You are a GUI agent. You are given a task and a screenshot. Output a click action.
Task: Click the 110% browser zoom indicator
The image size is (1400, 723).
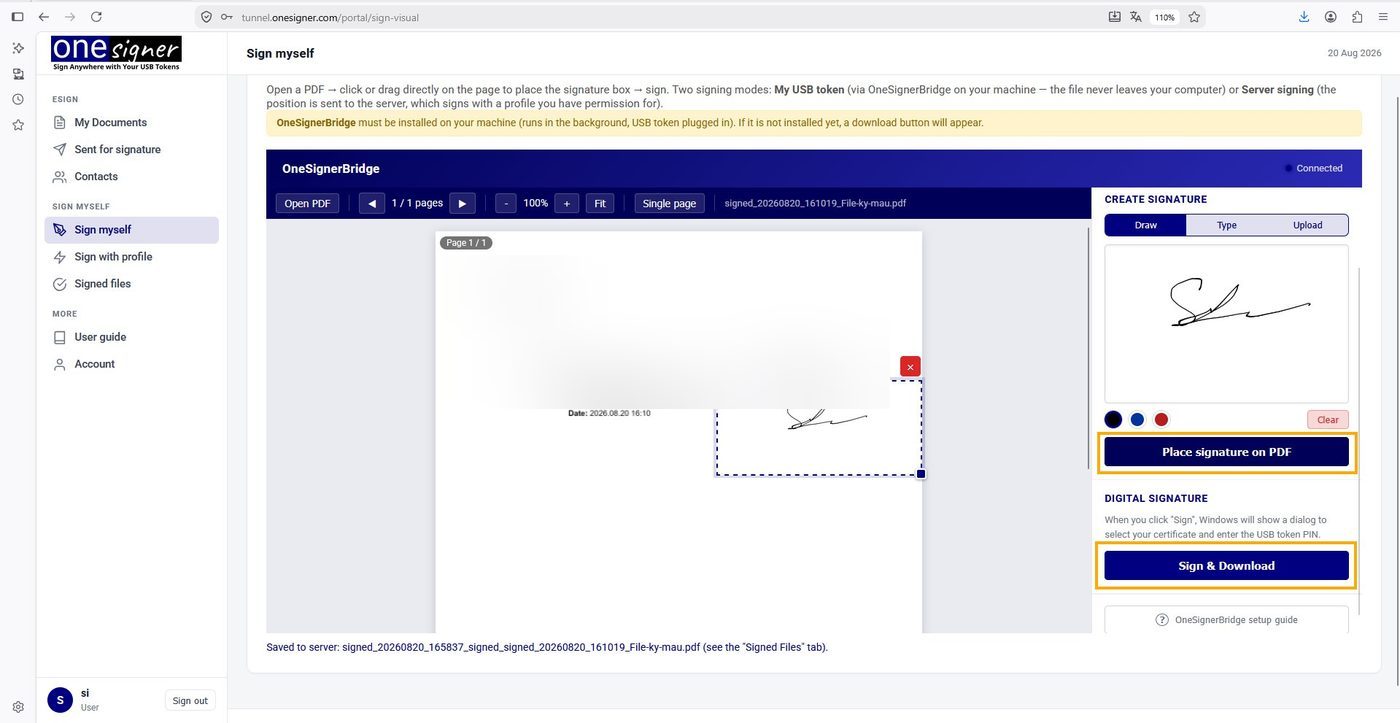pyautogui.click(x=1165, y=17)
